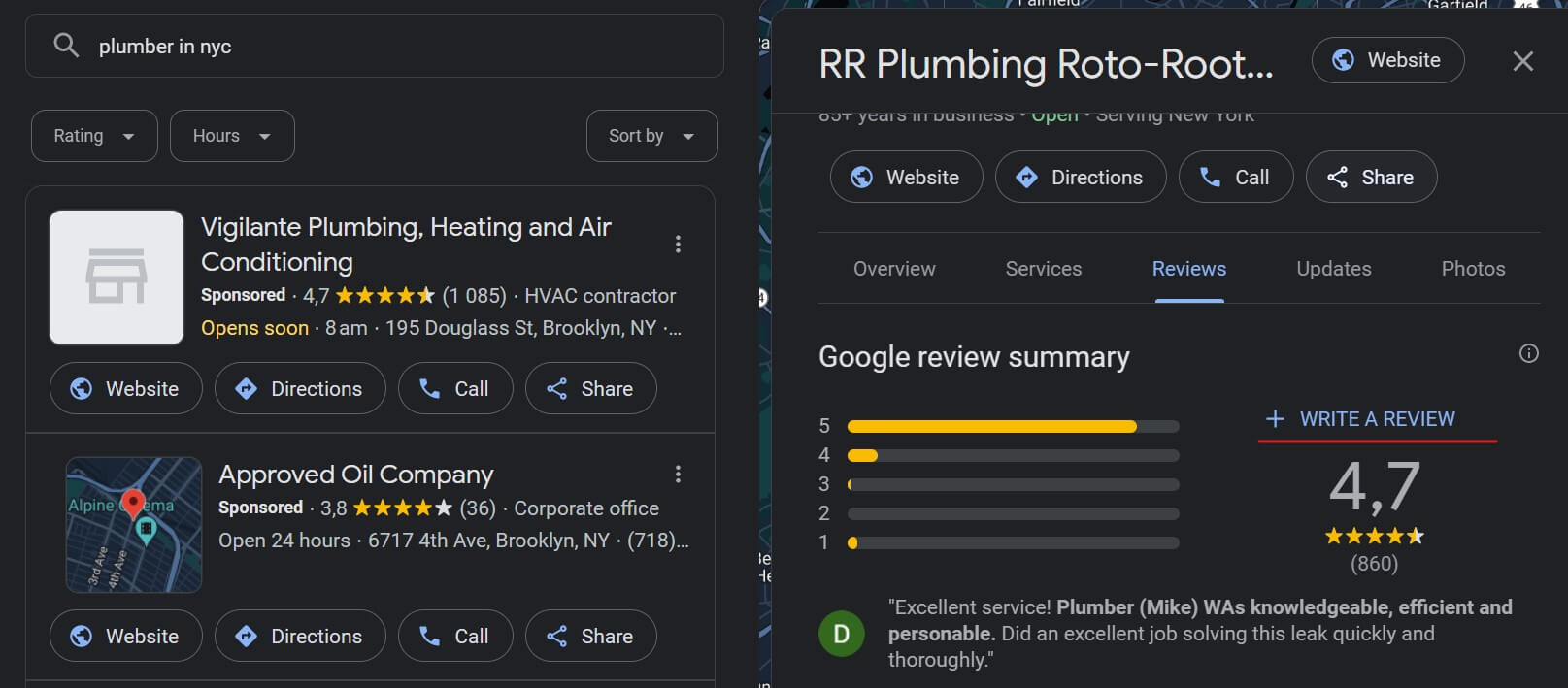Click globe icon in Vigilante Website button
This screenshot has width=1568, height=688.
click(x=82, y=388)
